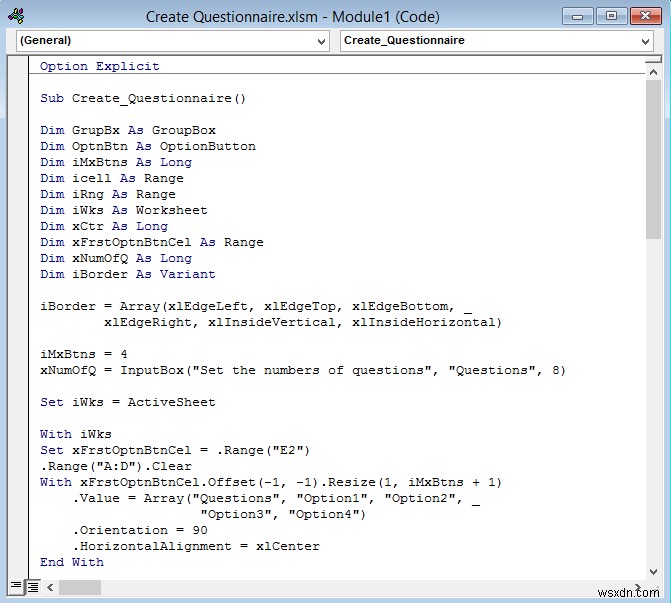The image size is (671, 603).
Task: Click 'Set xFrstOptnBtnCel = .Range("E2")' line
Action: [175, 450]
